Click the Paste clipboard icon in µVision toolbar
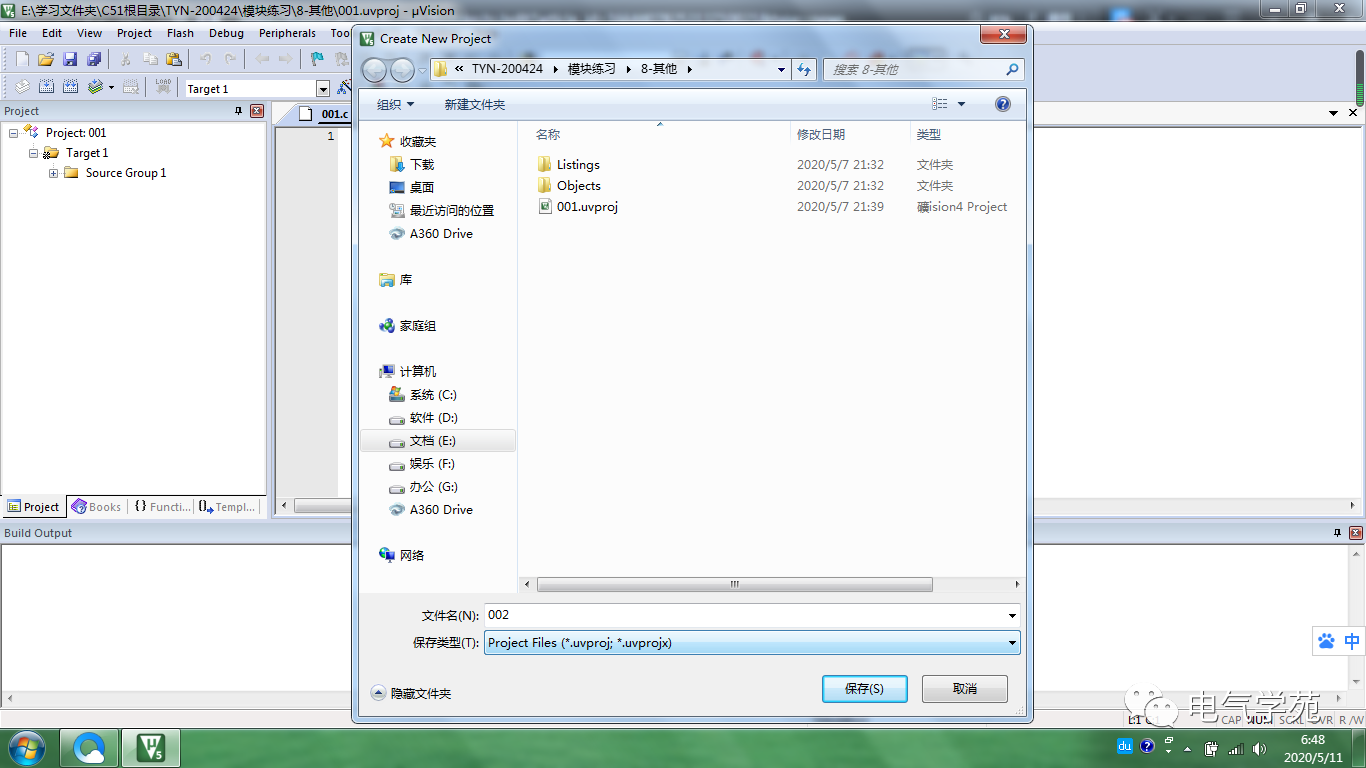Viewport: 1366px width, 768px height. (x=174, y=60)
